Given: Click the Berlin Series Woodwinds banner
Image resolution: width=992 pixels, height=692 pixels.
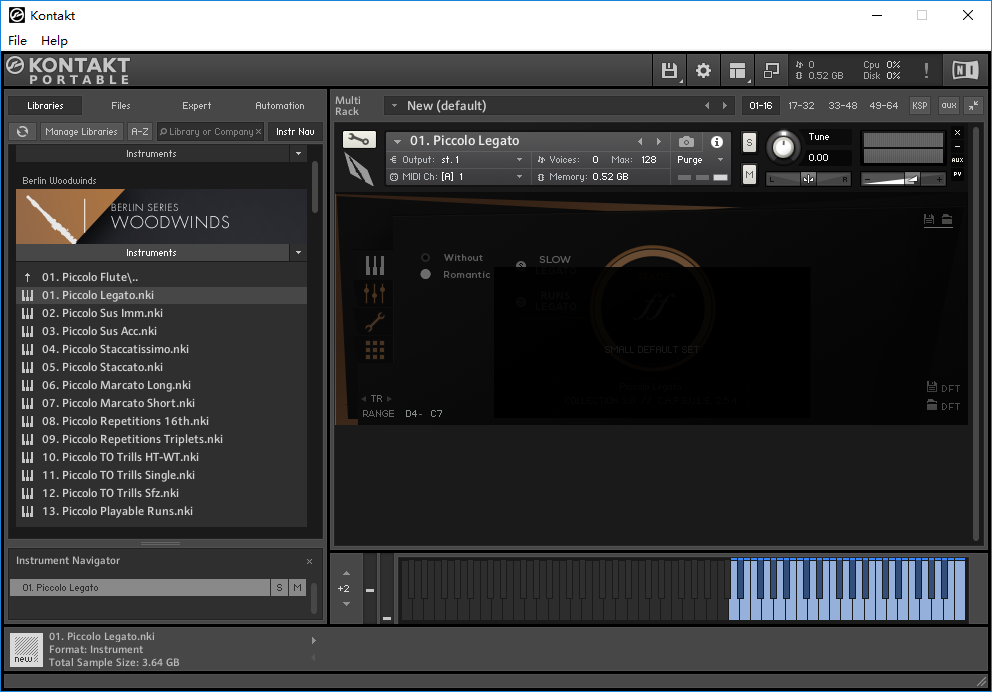Looking at the screenshot, I should 161,216.
